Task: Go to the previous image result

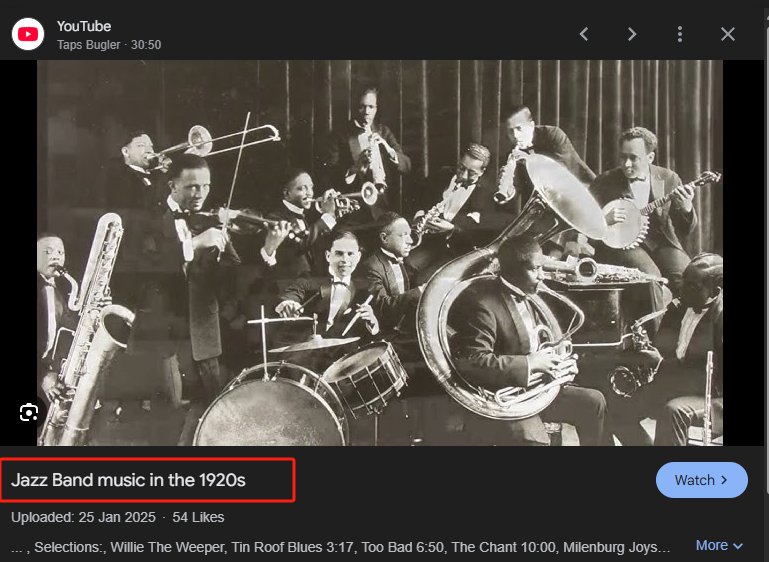Action: click(584, 34)
